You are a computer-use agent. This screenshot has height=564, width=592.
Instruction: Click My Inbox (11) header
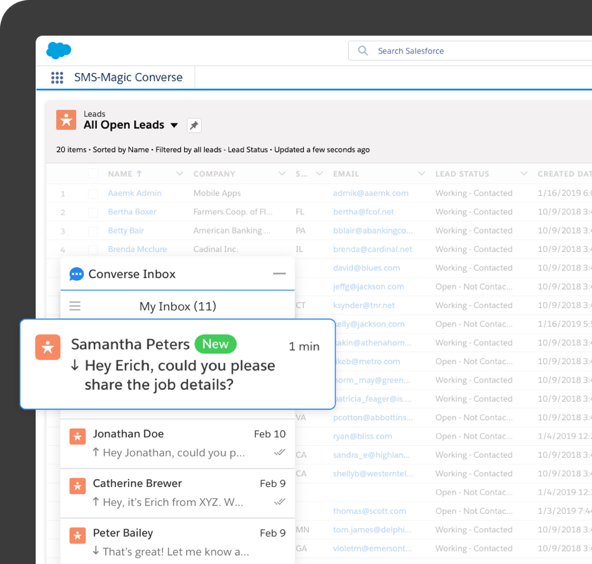coord(177,306)
